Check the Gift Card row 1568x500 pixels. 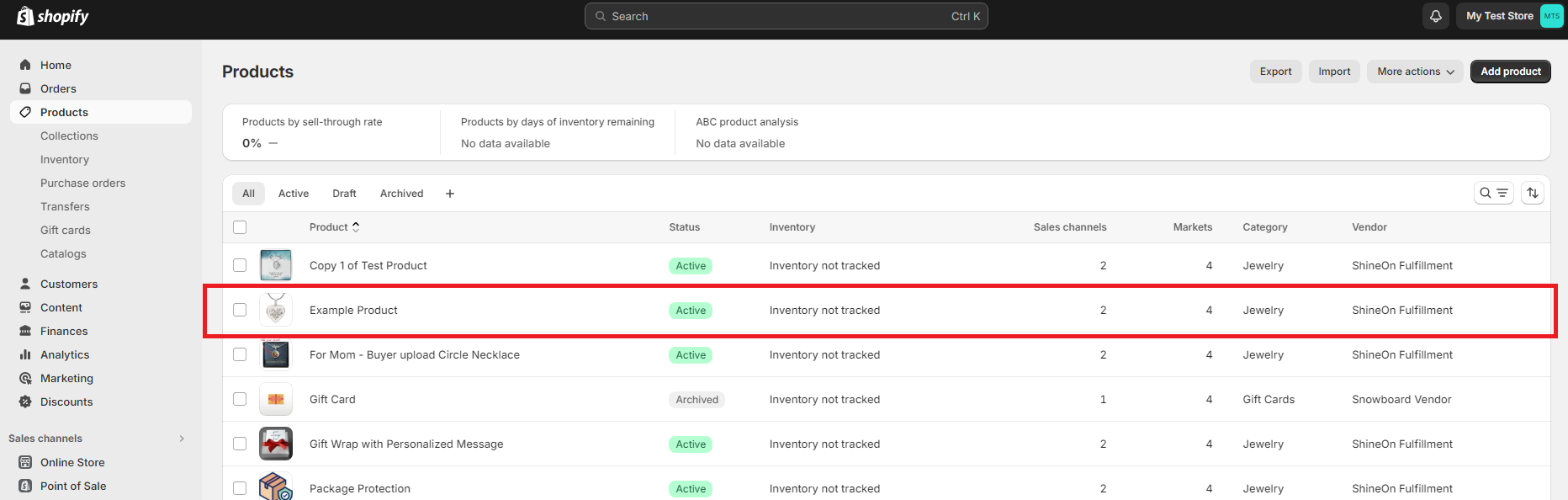point(240,399)
